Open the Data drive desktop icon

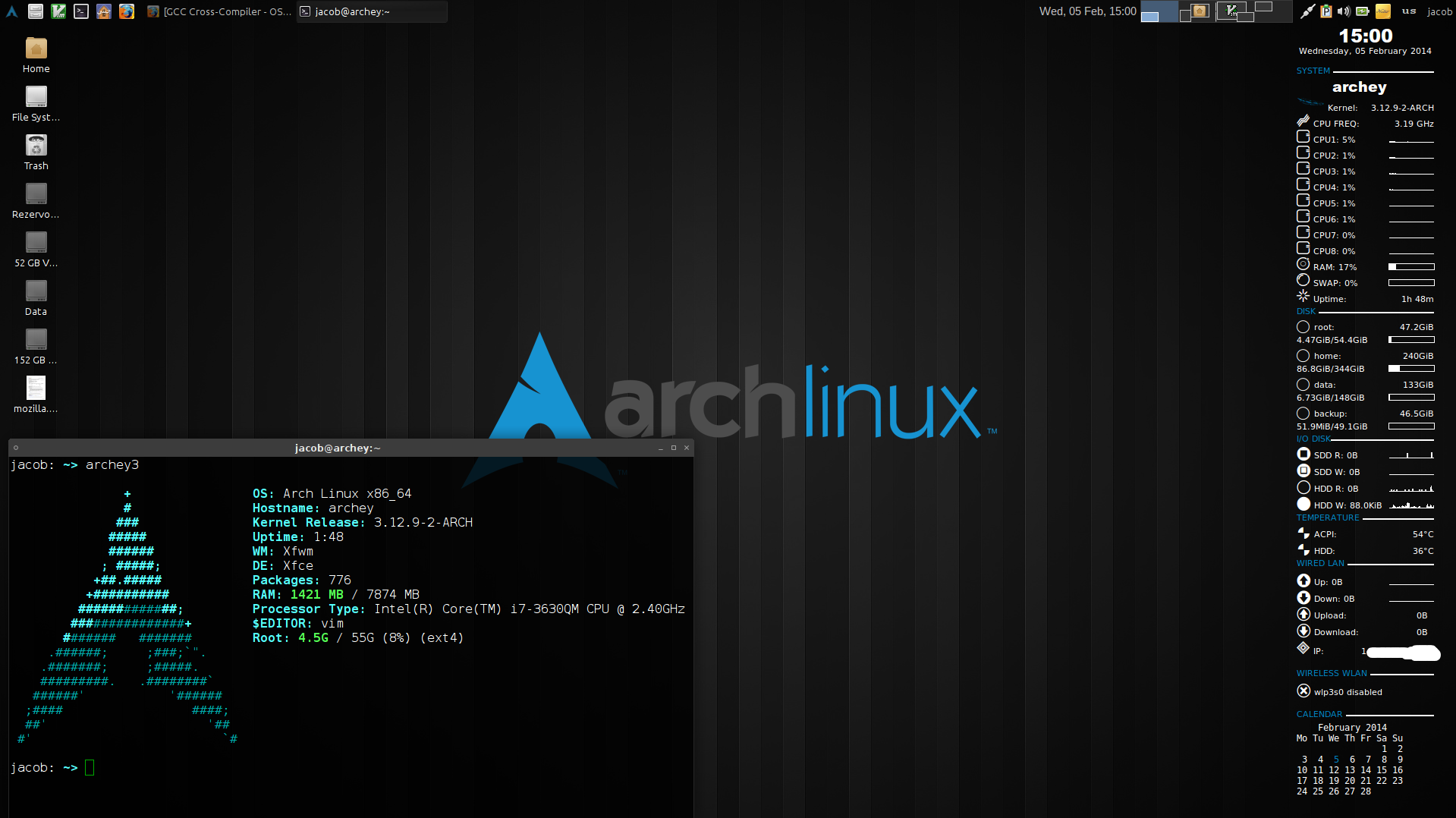point(36,298)
